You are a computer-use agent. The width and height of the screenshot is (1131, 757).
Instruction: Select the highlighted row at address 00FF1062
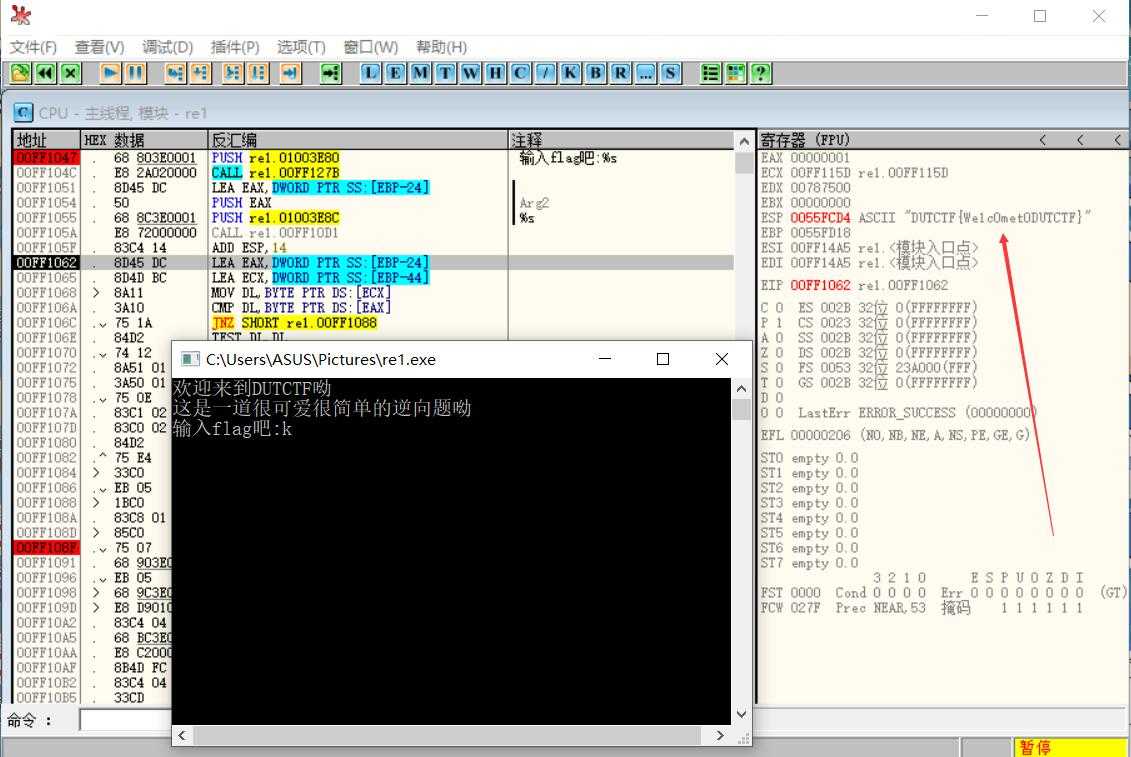373,263
